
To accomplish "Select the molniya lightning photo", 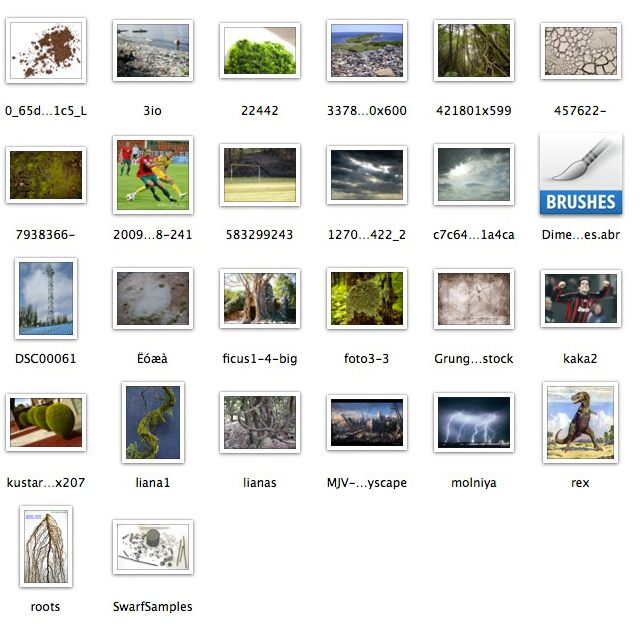I will [474, 422].
